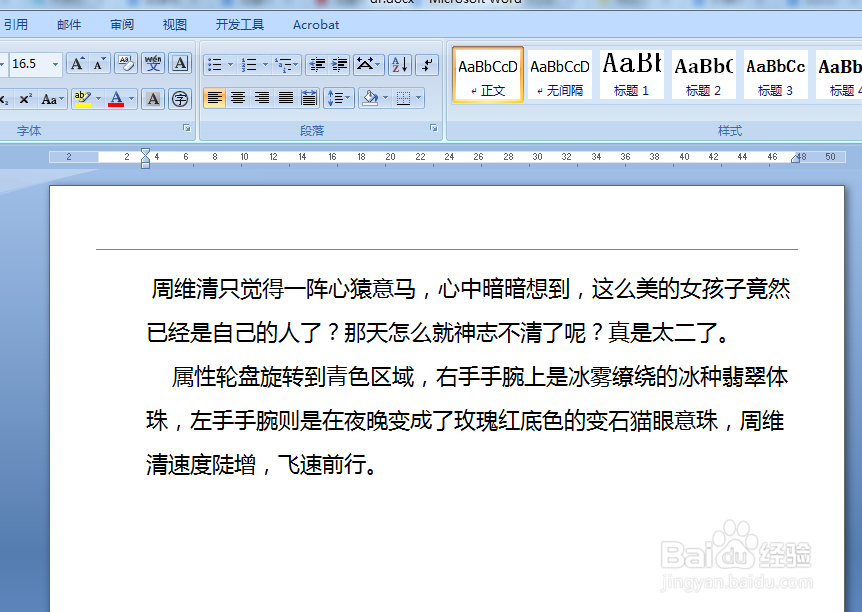Viewport: 862px width, 612px height.
Task: Click the first-line indent ruler marker
Action: (145, 151)
